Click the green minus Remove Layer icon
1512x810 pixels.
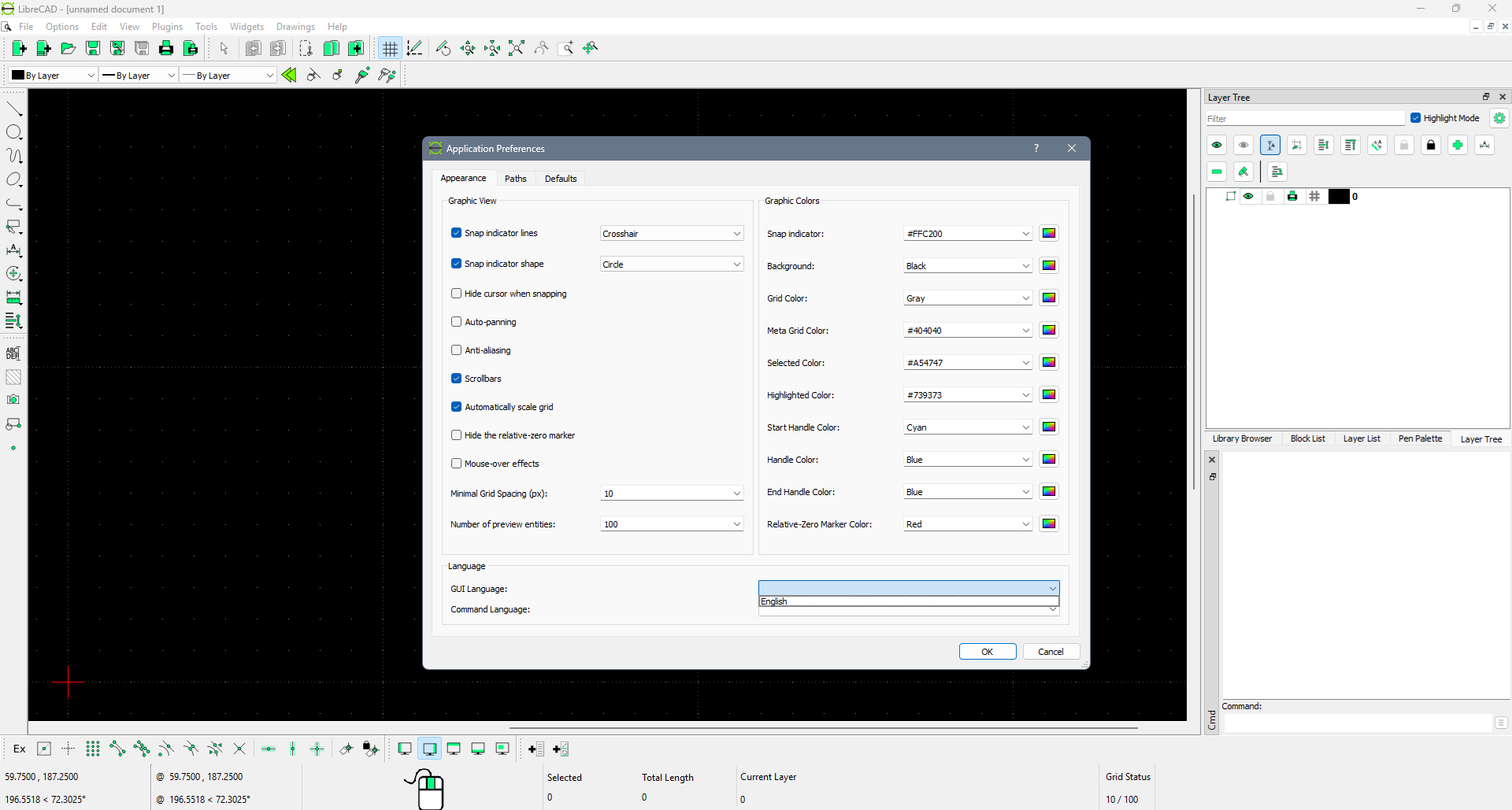[1217, 172]
